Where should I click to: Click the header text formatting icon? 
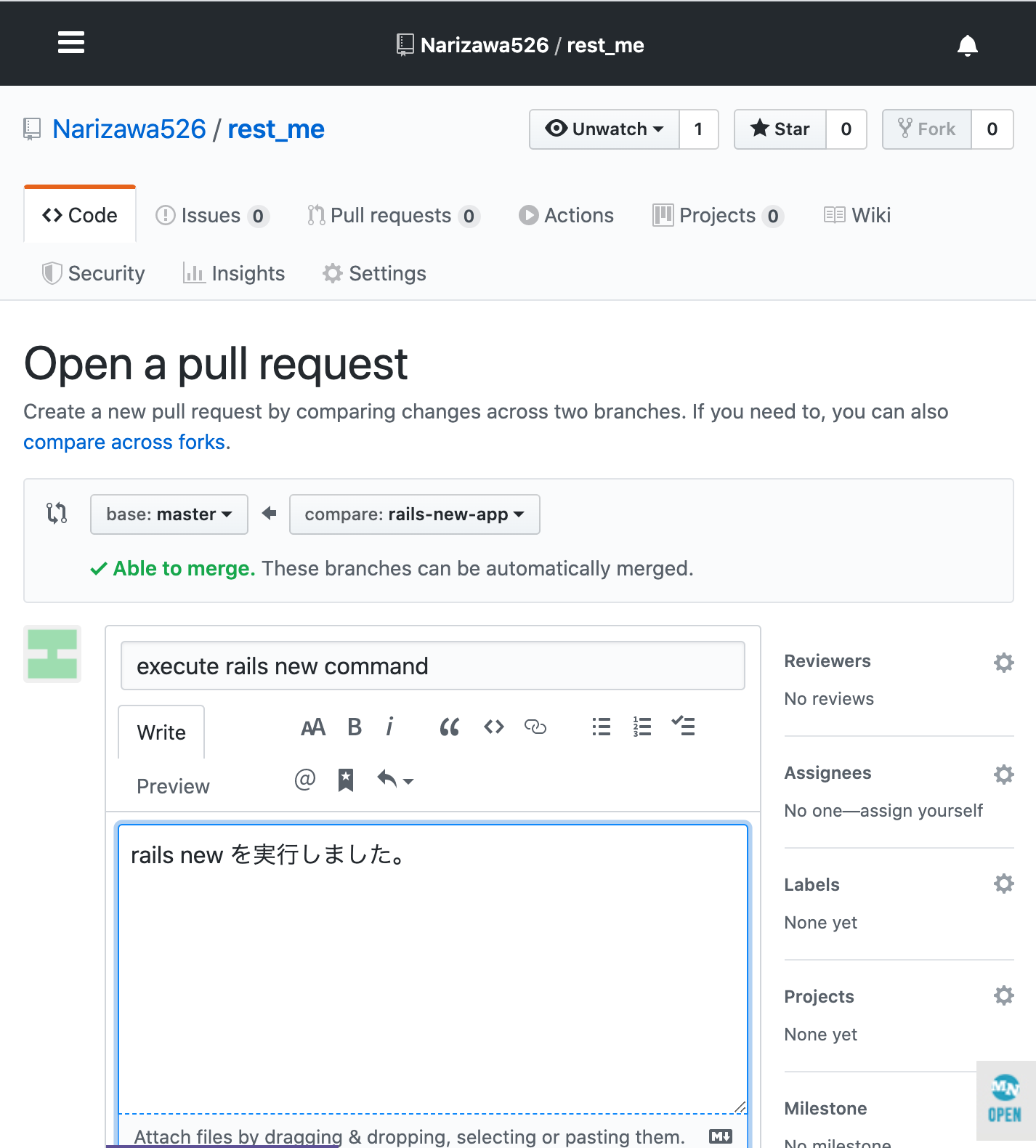(x=313, y=727)
